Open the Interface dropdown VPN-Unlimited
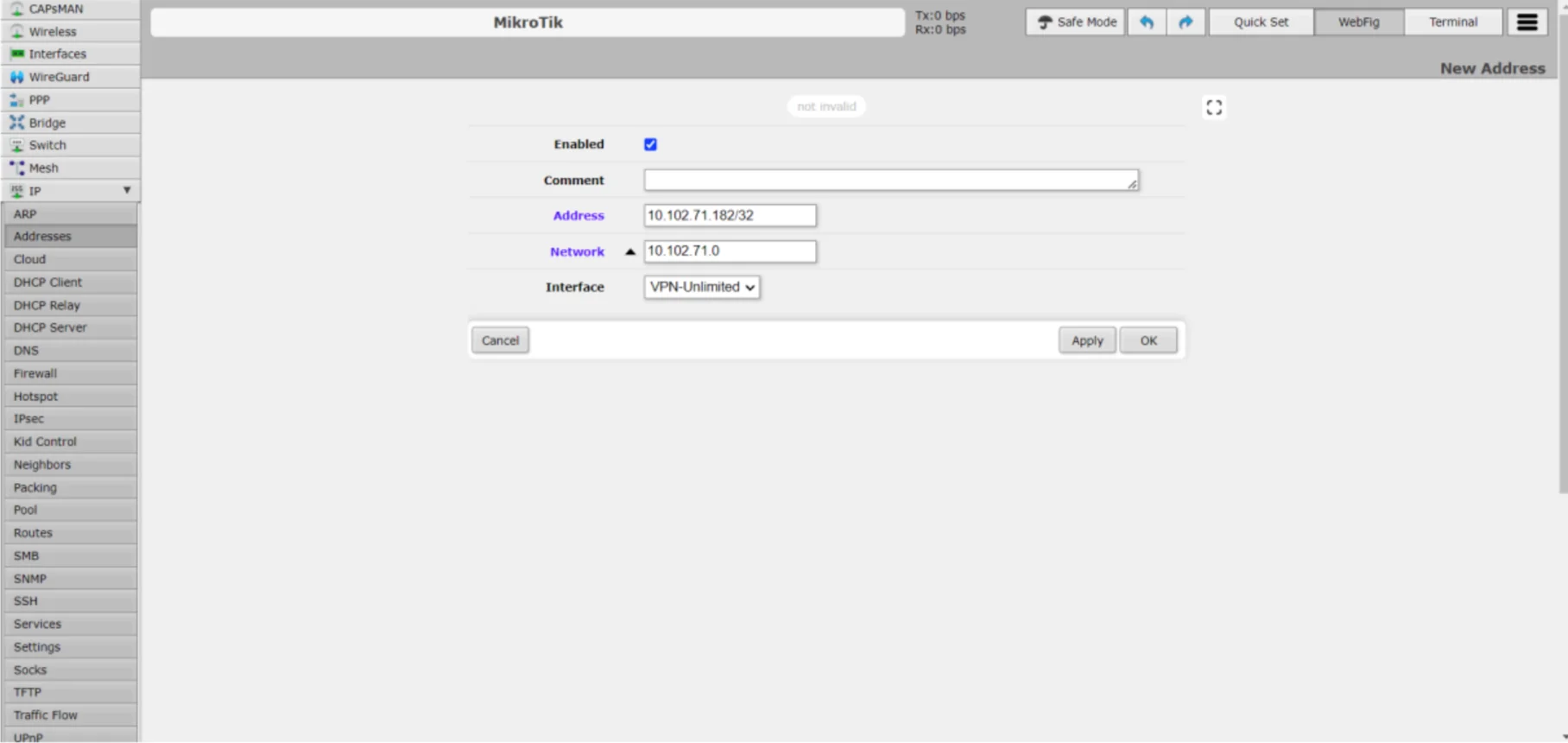Screen dimensions: 1568x743 click(x=701, y=287)
